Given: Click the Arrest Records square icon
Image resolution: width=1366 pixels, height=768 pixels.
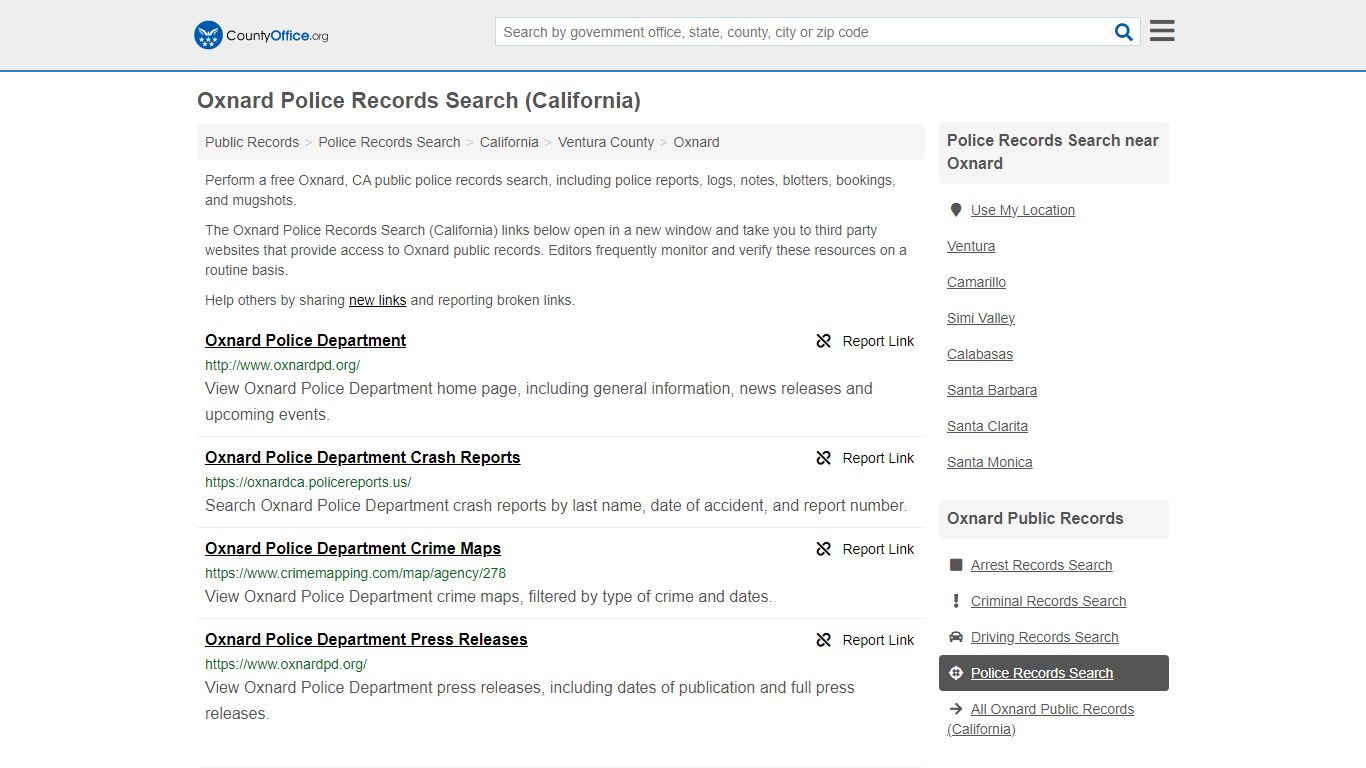Looking at the screenshot, I should [x=956, y=565].
